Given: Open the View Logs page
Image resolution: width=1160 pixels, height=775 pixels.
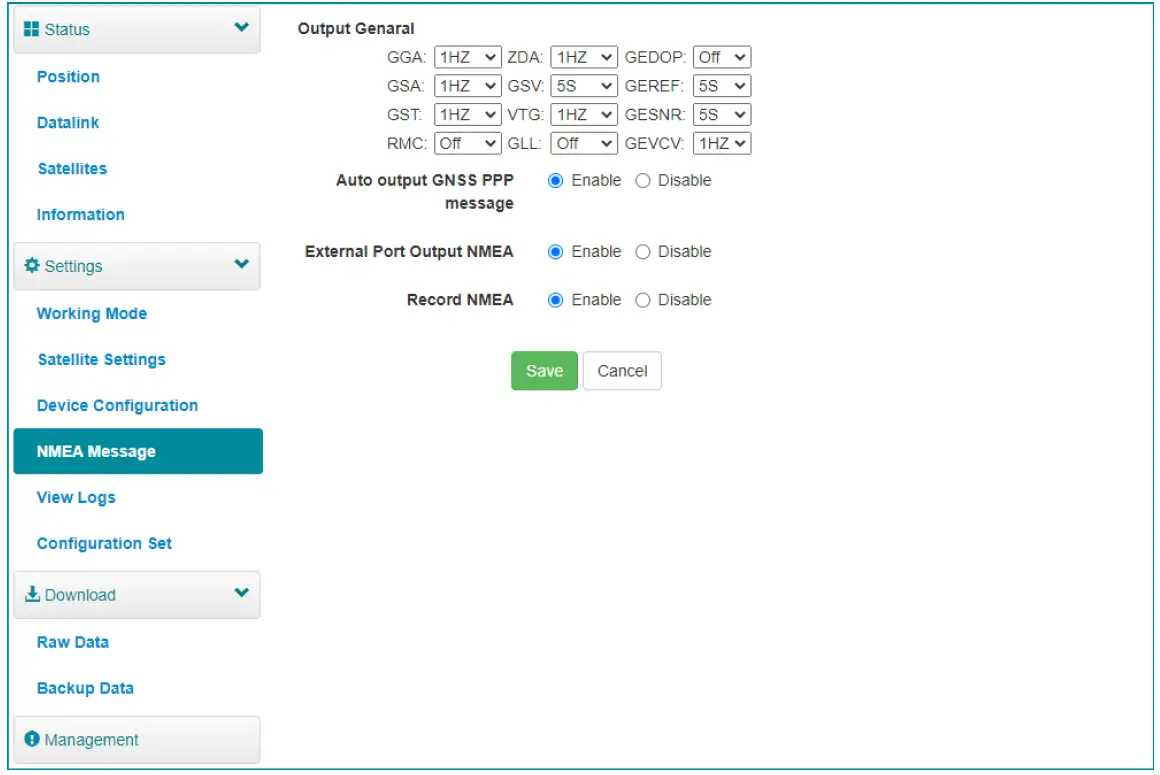Looking at the screenshot, I should [x=75, y=497].
